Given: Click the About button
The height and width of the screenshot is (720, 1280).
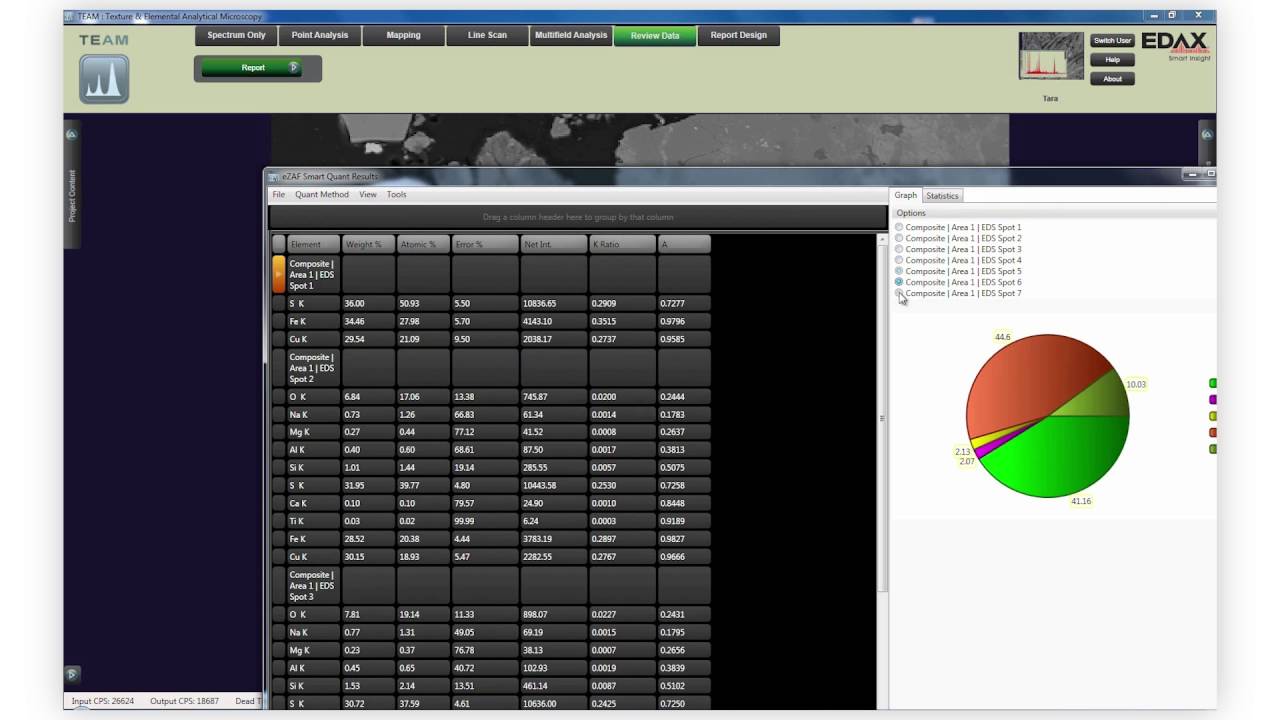Looking at the screenshot, I should click(1112, 79).
